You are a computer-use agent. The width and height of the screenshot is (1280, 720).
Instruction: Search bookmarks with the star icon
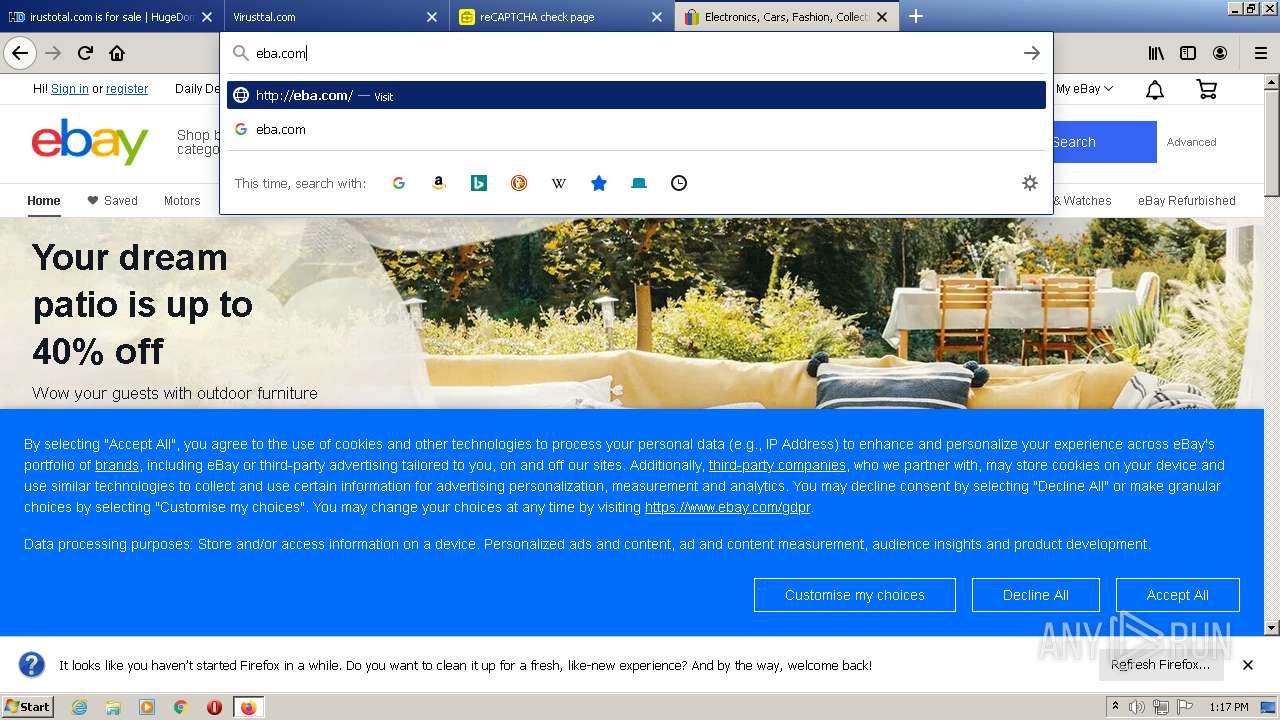[x=599, y=183]
